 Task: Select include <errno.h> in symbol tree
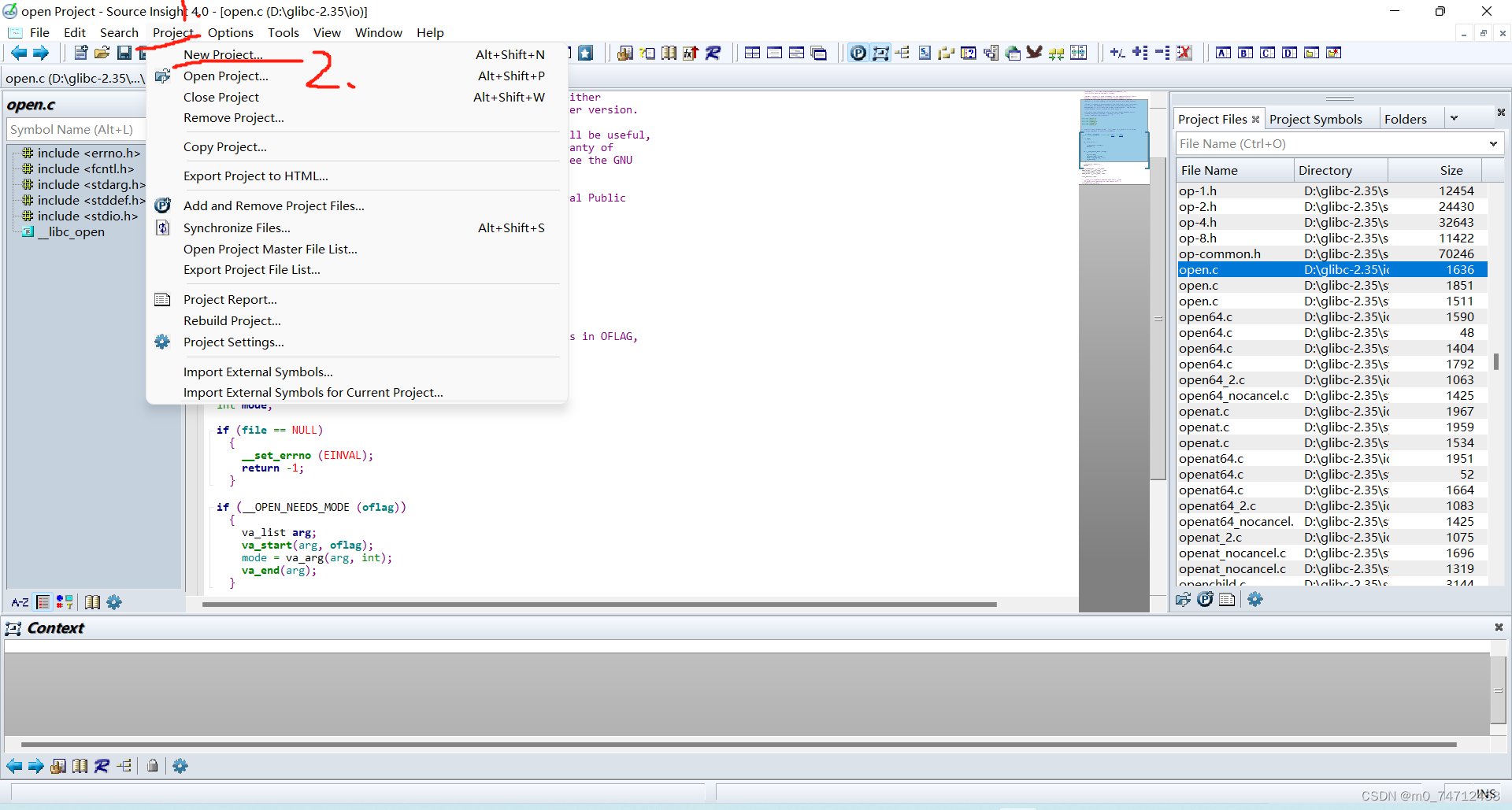click(x=88, y=153)
